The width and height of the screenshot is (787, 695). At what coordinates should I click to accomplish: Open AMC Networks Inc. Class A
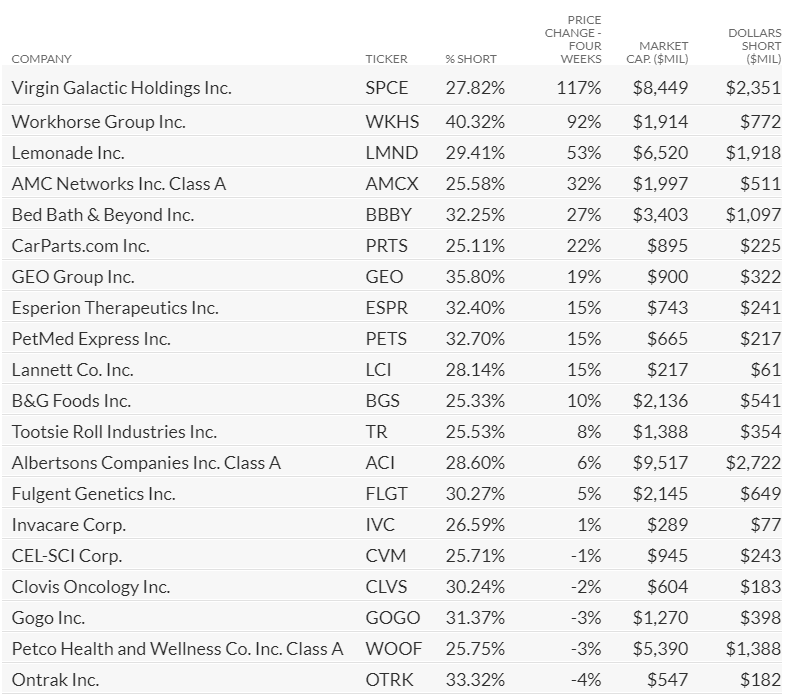[119, 184]
